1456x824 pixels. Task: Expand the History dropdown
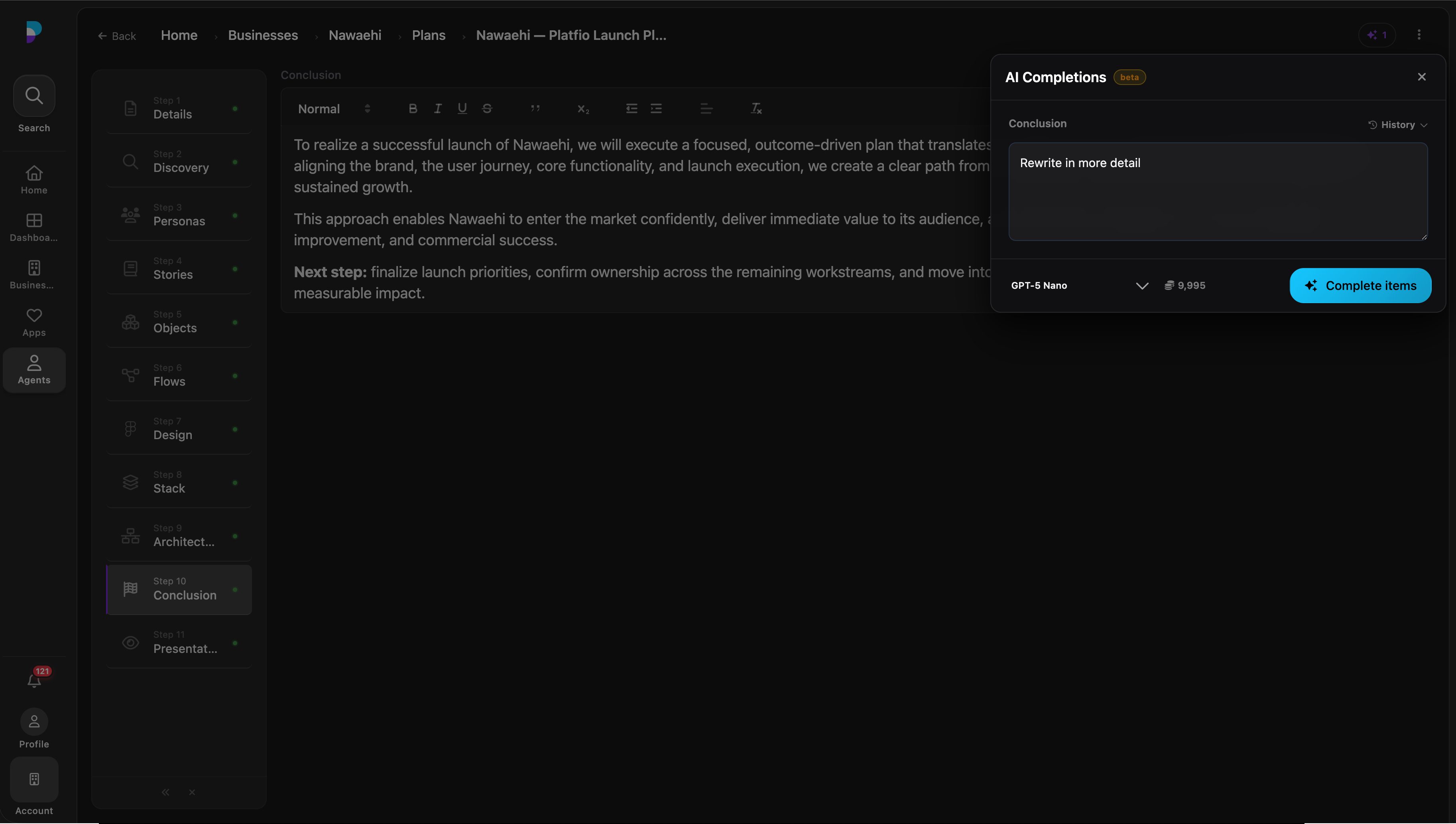(1397, 124)
